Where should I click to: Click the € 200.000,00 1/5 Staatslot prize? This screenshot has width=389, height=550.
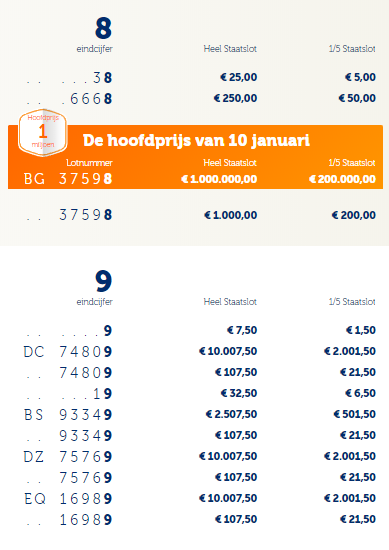[x=342, y=179]
